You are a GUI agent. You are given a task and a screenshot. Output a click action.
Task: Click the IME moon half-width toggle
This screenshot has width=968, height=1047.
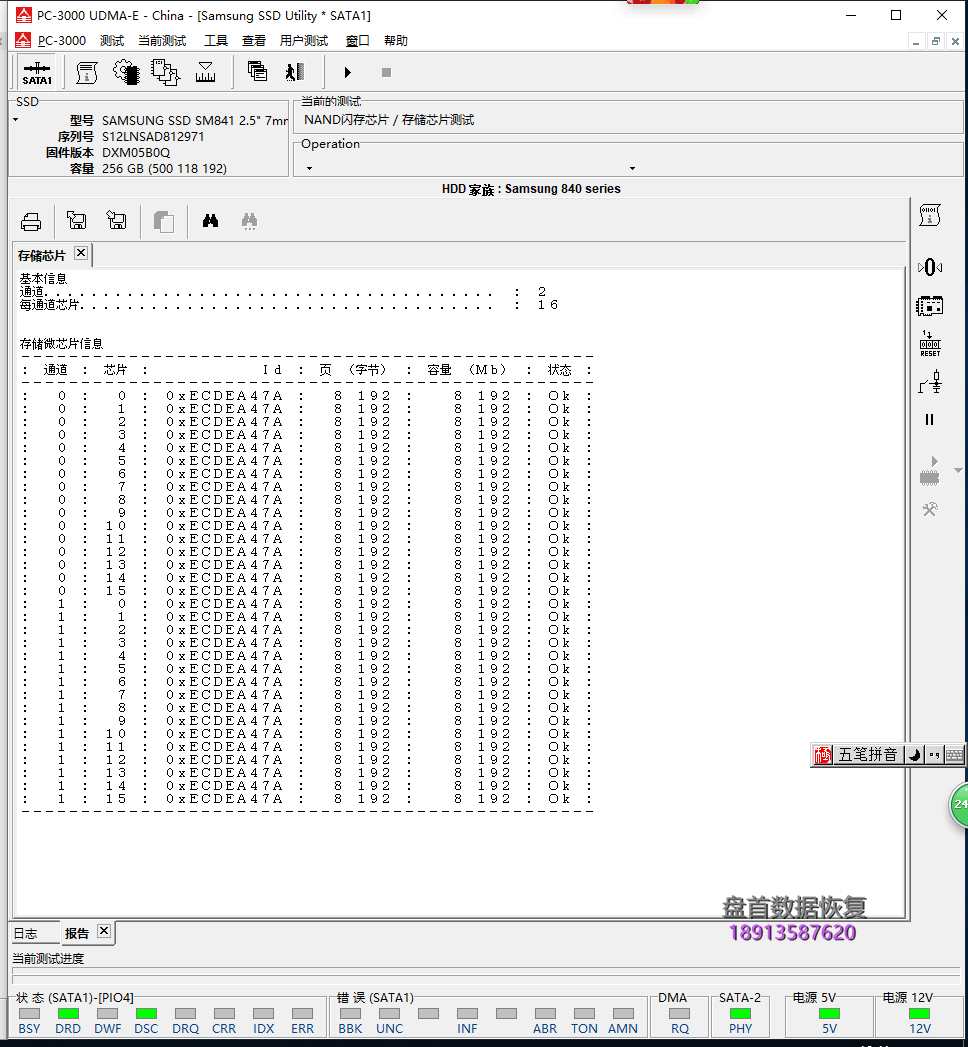tap(915, 755)
